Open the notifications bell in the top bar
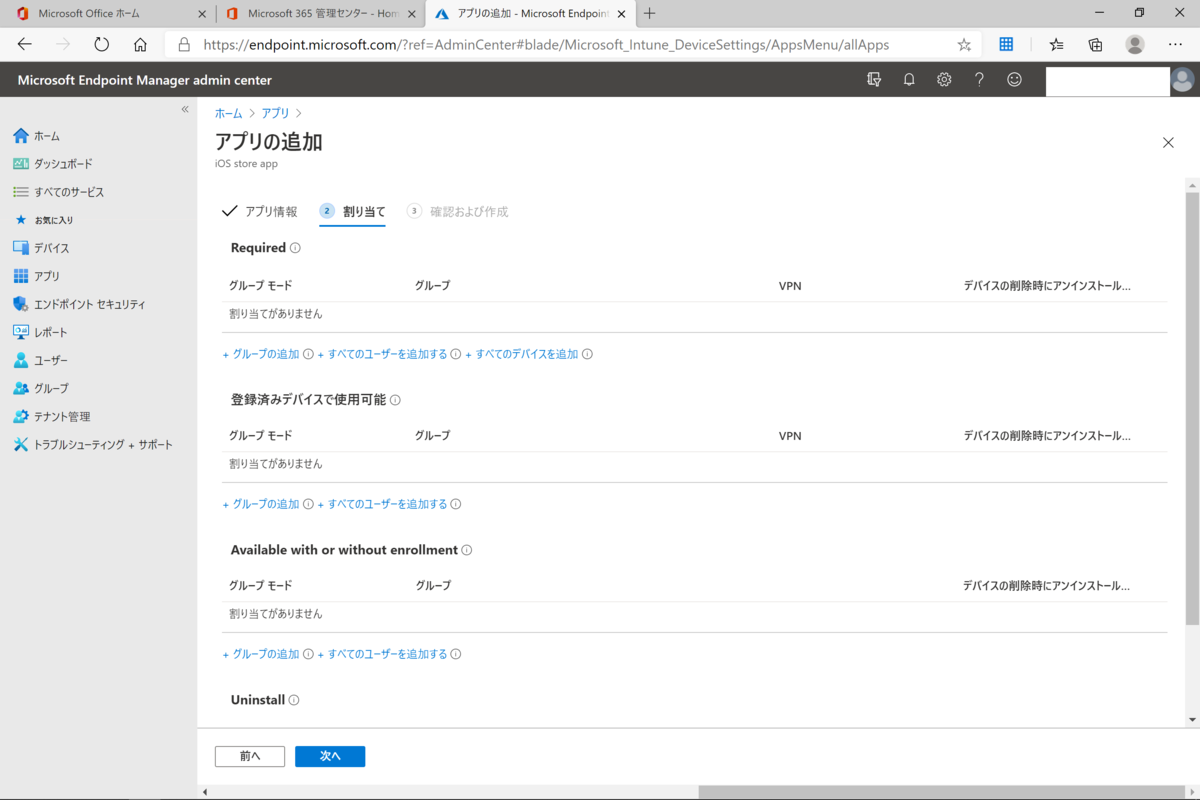 (x=909, y=80)
